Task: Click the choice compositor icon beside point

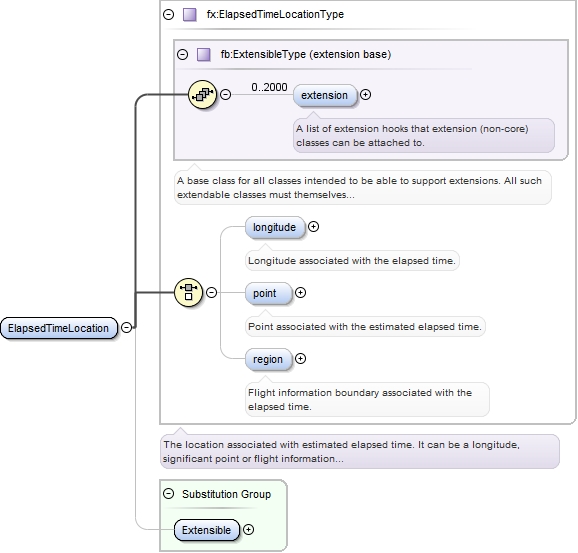Action: (x=188, y=293)
